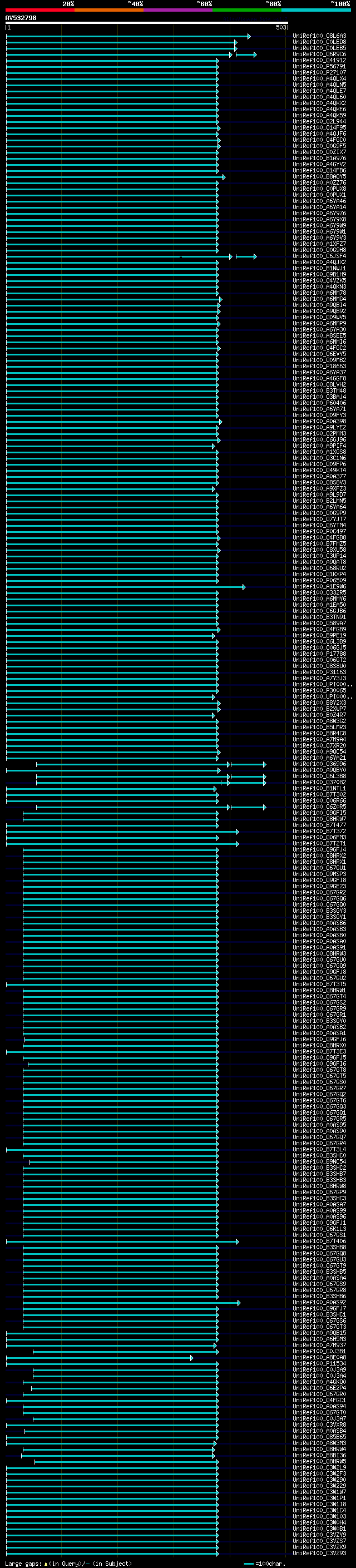Select the UniRef100_Q2L944 label
Screen dimensions: 356x1568
point(319,122)
